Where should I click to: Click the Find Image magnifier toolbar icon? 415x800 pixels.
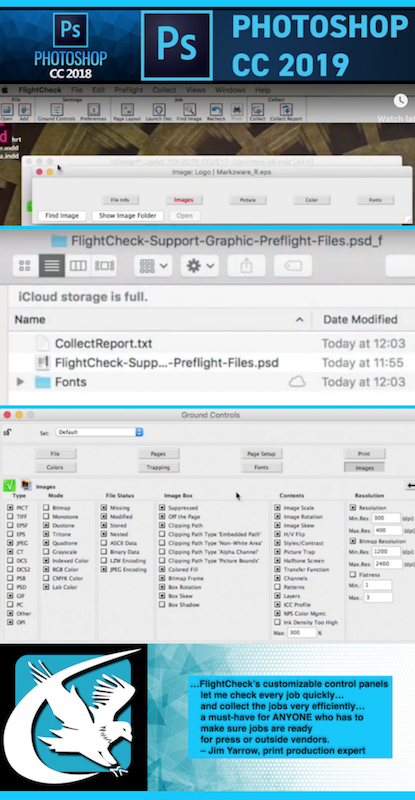click(189, 110)
